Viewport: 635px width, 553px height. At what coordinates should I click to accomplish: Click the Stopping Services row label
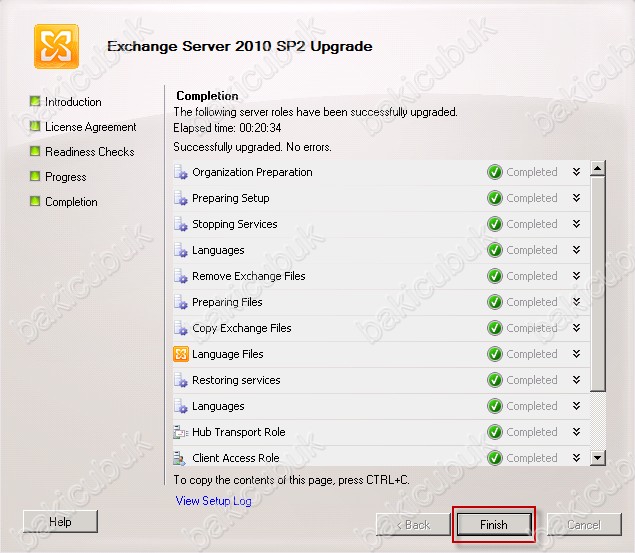coord(235,224)
